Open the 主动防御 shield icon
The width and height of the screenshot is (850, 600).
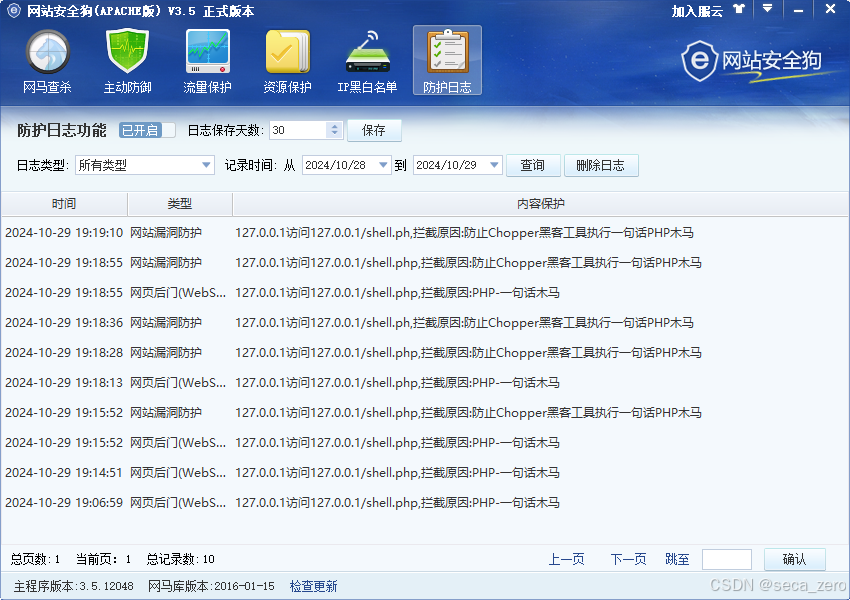click(127, 61)
